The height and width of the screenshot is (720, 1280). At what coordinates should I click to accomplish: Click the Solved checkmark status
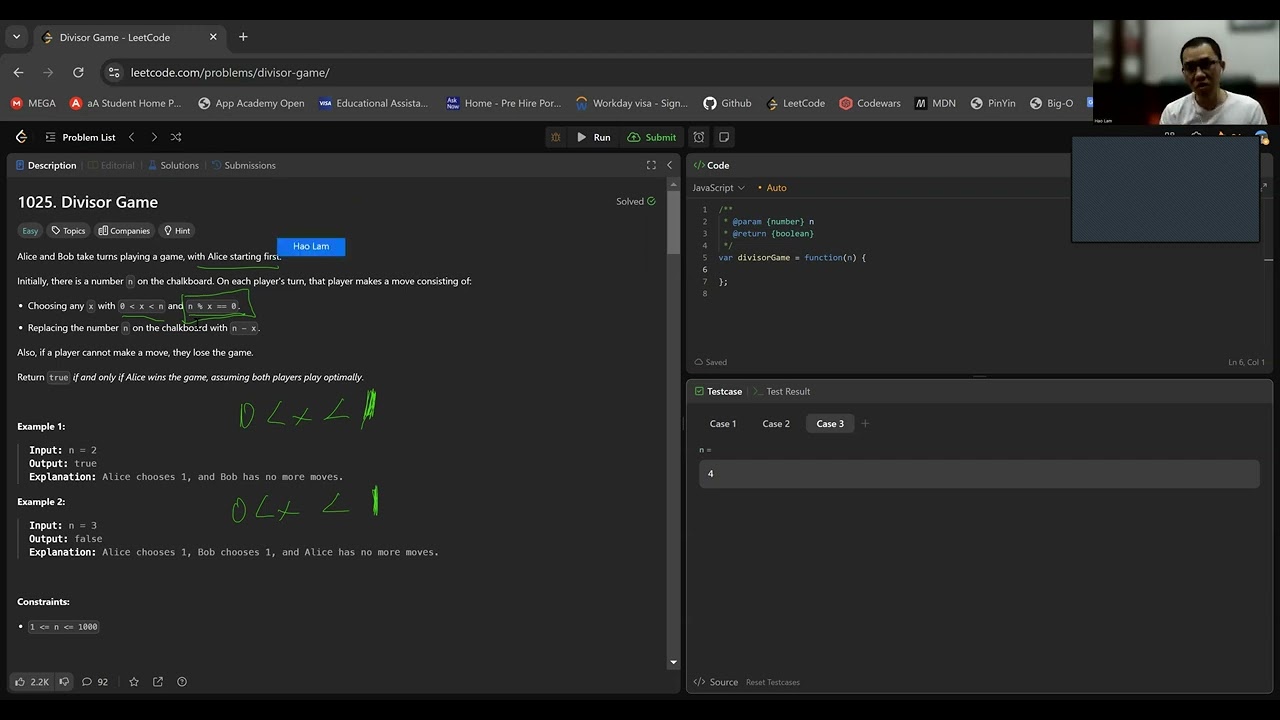[x=636, y=201]
